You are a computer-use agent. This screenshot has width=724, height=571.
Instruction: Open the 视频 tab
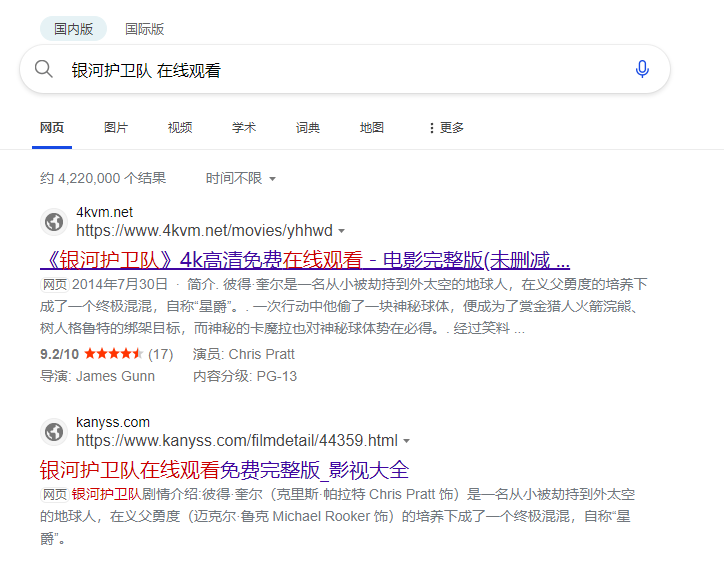pos(180,128)
